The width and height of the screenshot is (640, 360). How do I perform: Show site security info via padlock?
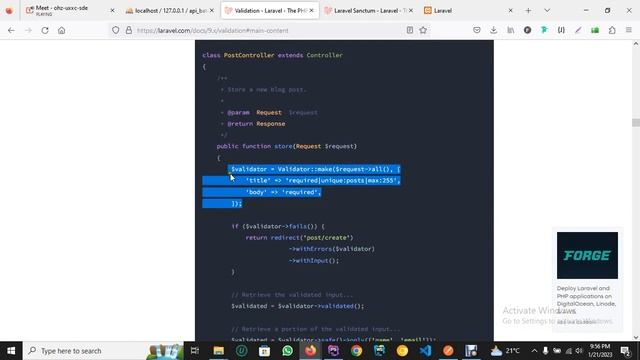[x=129, y=30]
